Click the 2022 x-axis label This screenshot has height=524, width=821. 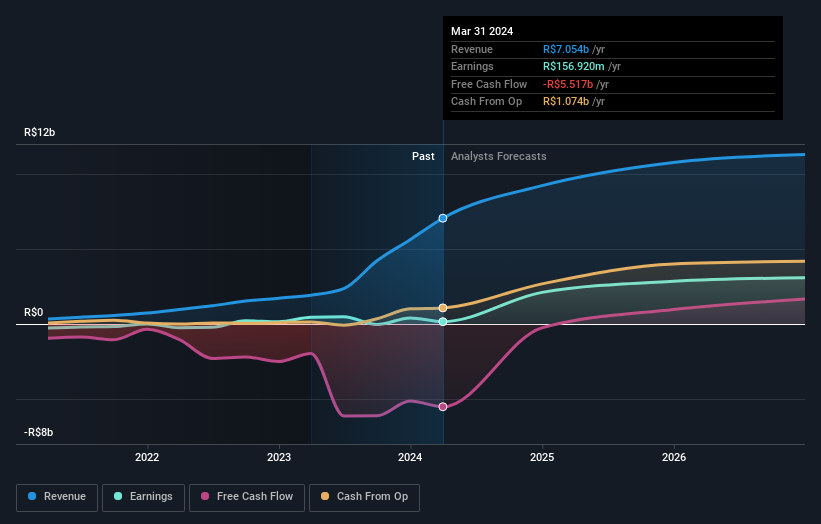(147, 458)
